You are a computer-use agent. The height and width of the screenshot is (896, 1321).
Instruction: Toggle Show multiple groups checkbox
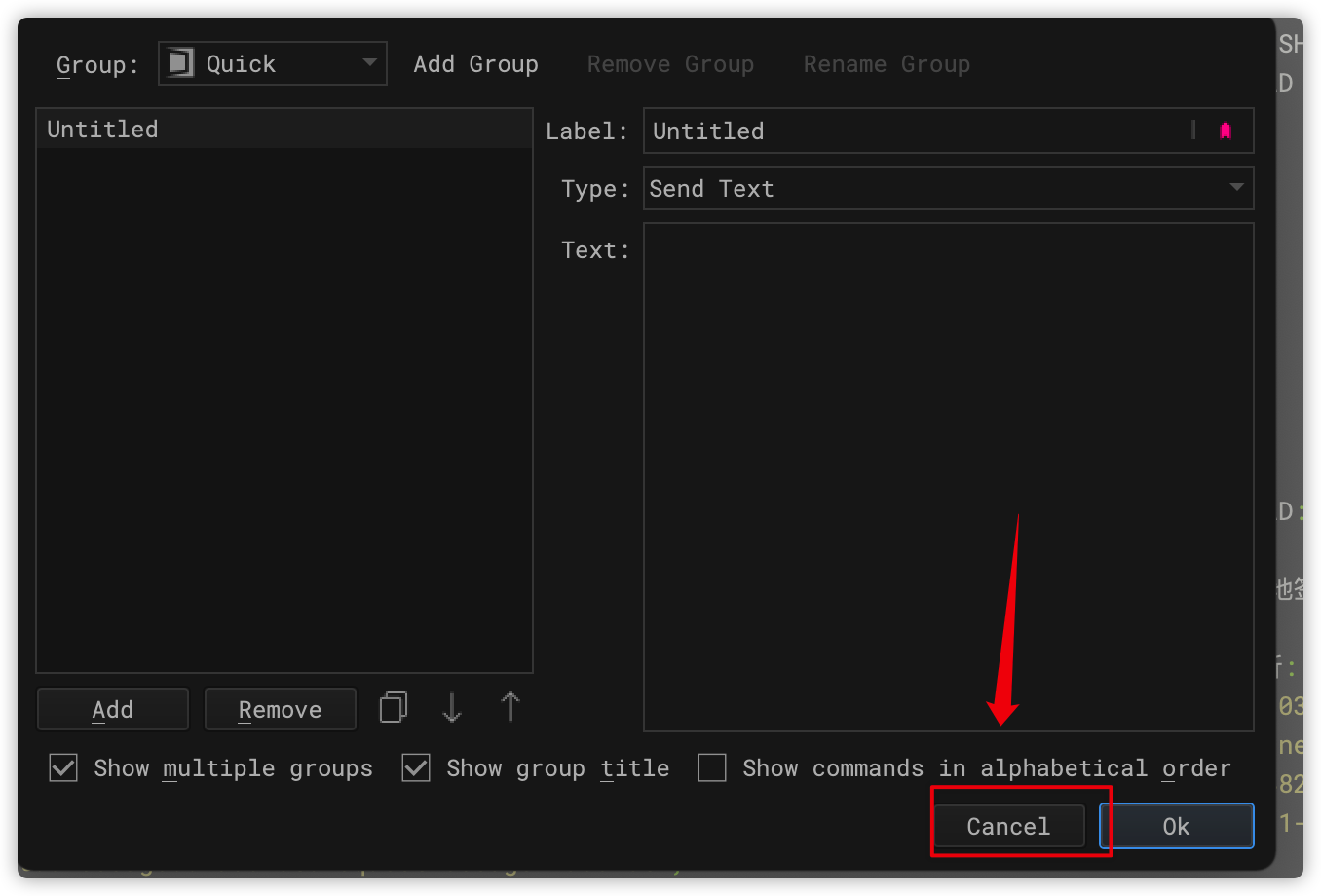click(x=63, y=767)
